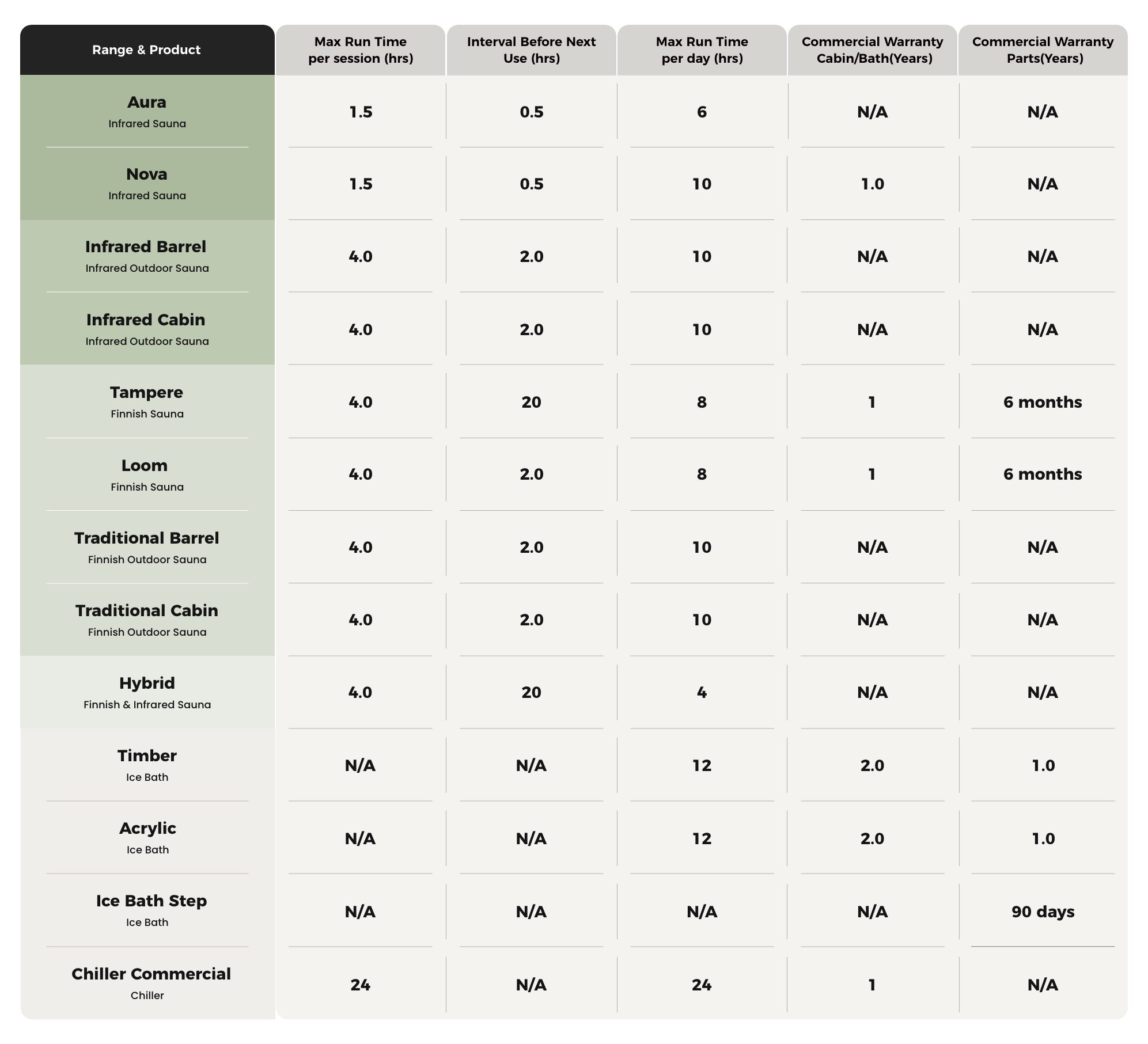
Task: Click the 90 days warranty cell
Action: point(1043,912)
